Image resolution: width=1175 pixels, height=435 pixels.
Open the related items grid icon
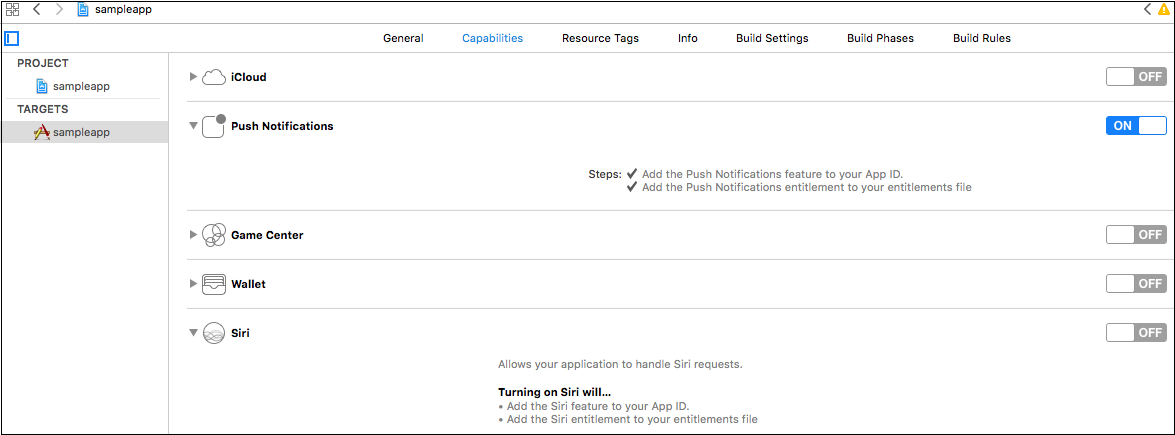pyautogui.click(x=13, y=10)
